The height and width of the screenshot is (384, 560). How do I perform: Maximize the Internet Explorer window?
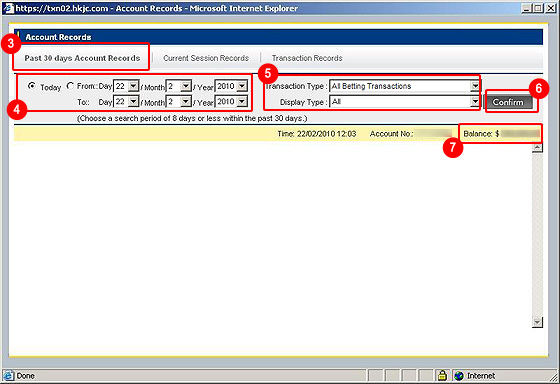tap(538, 8)
